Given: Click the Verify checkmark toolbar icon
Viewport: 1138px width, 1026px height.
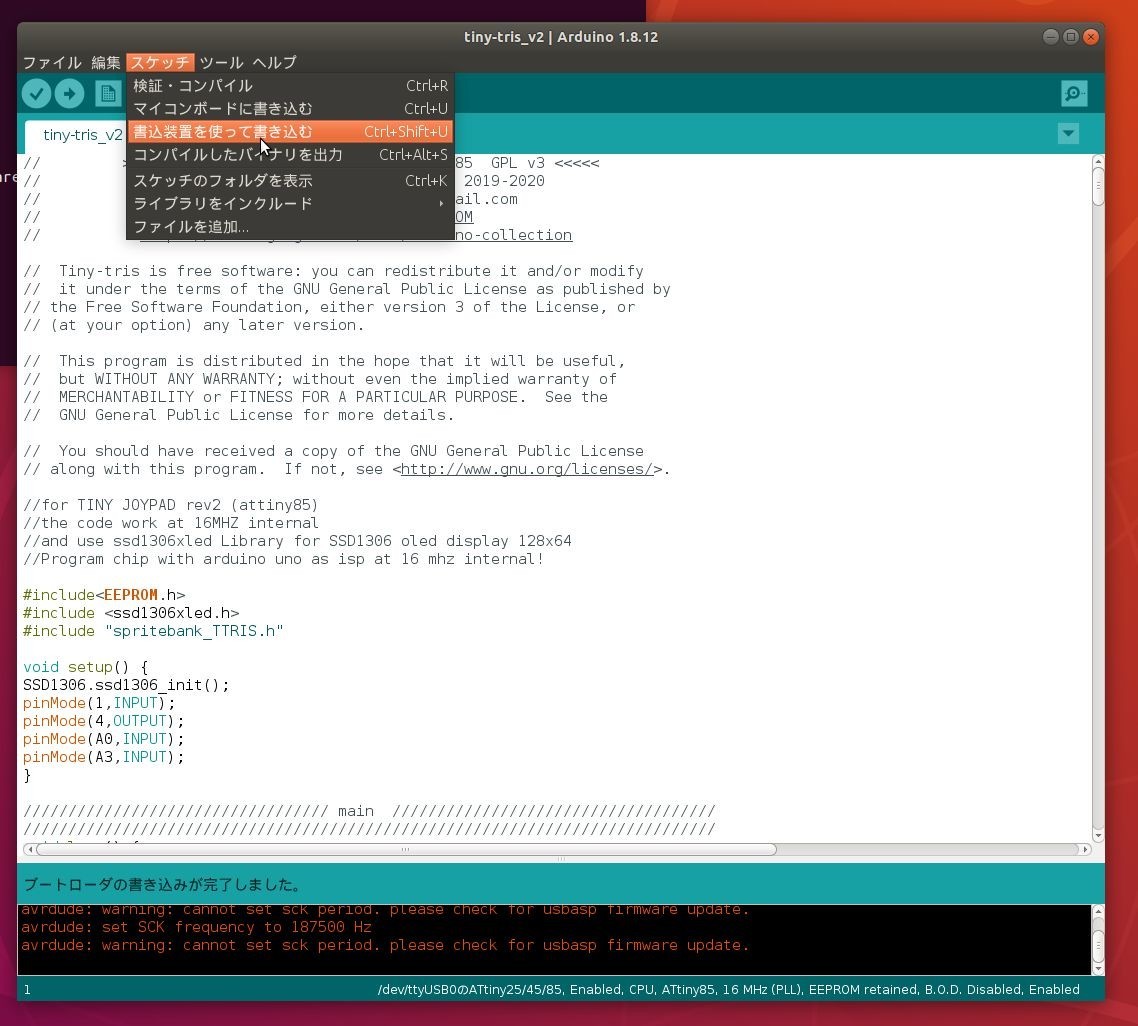Looking at the screenshot, I should point(36,94).
